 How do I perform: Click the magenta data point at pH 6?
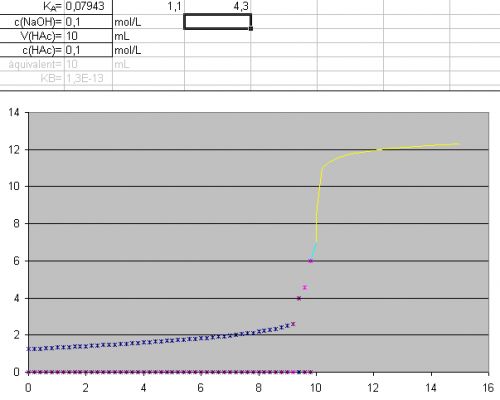tap(310, 261)
